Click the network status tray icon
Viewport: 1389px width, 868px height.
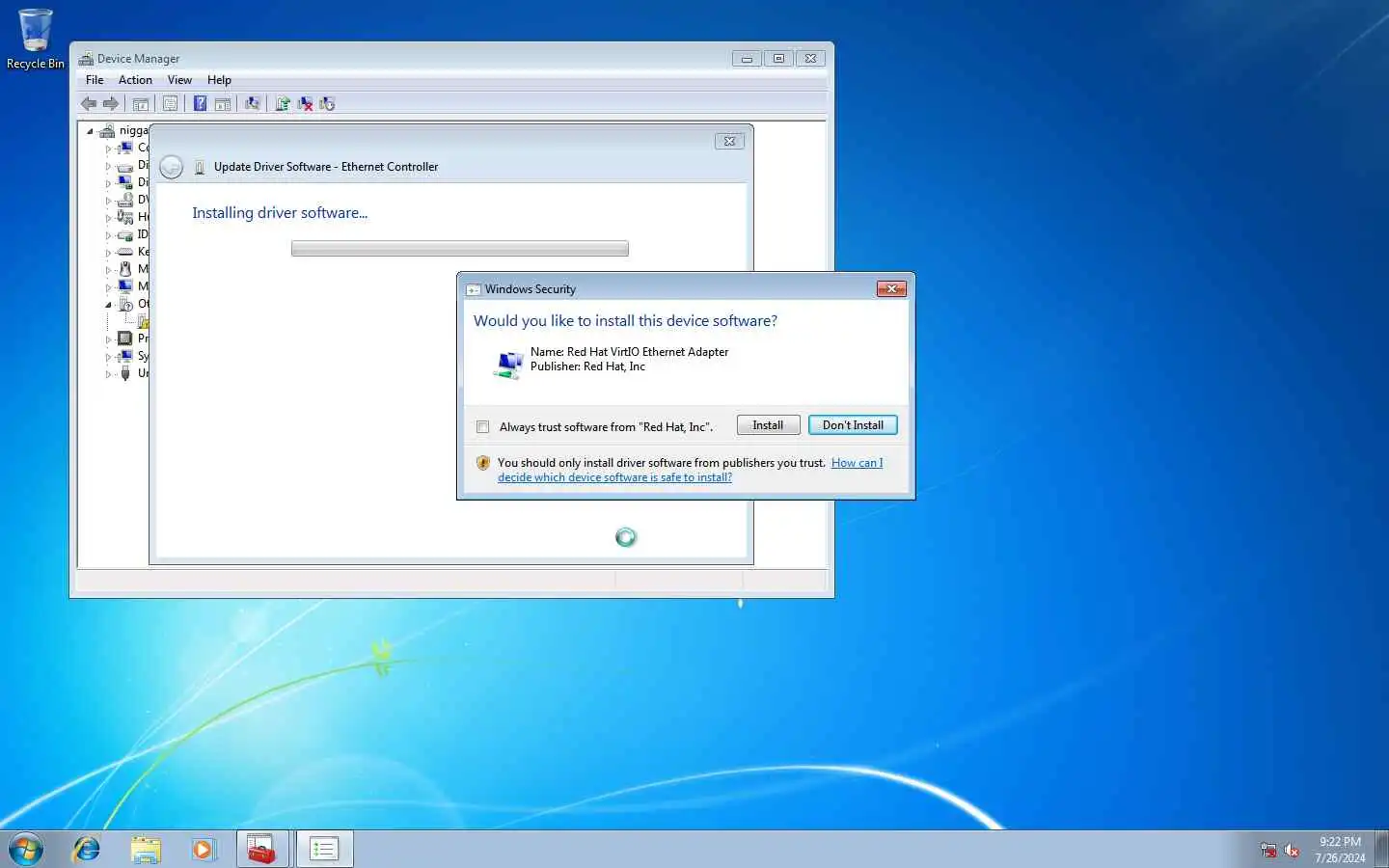(x=1268, y=850)
